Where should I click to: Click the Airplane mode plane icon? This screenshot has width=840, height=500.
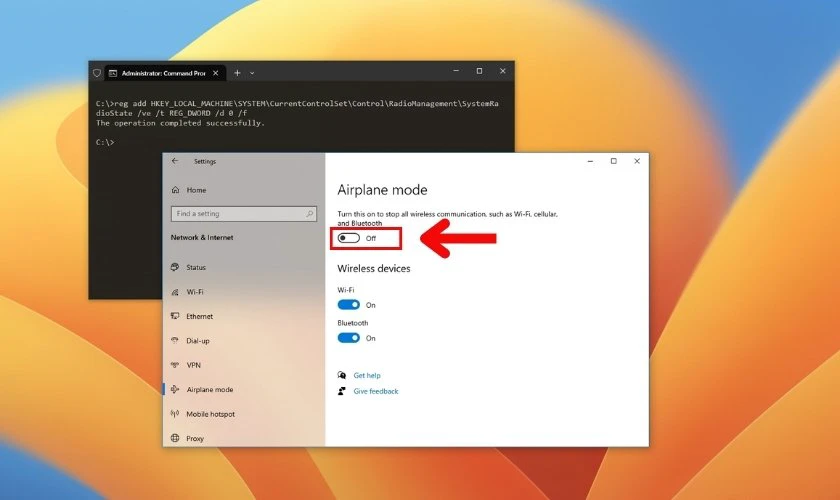tap(175, 390)
